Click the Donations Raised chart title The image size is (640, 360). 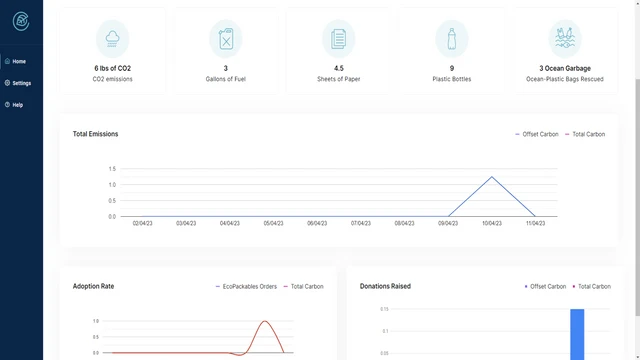click(x=385, y=286)
